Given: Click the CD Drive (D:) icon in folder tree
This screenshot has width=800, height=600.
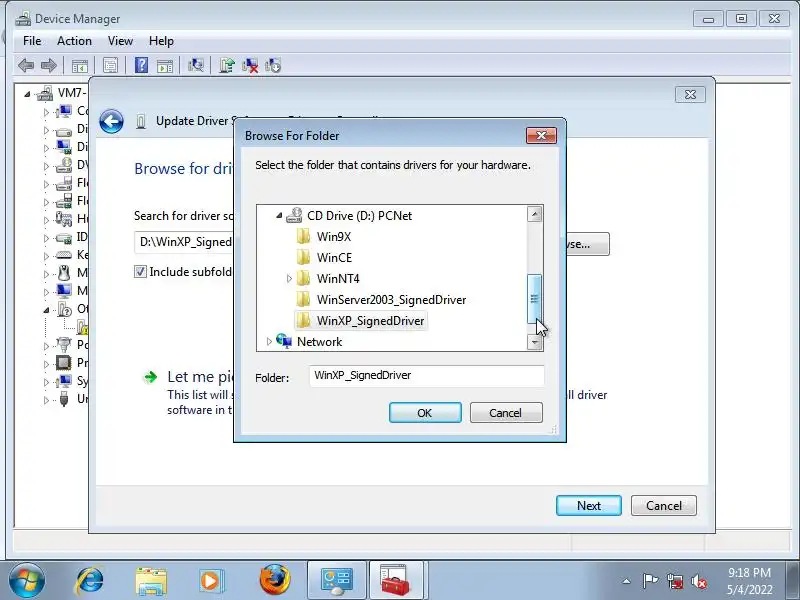Looking at the screenshot, I should tap(294, 215).
